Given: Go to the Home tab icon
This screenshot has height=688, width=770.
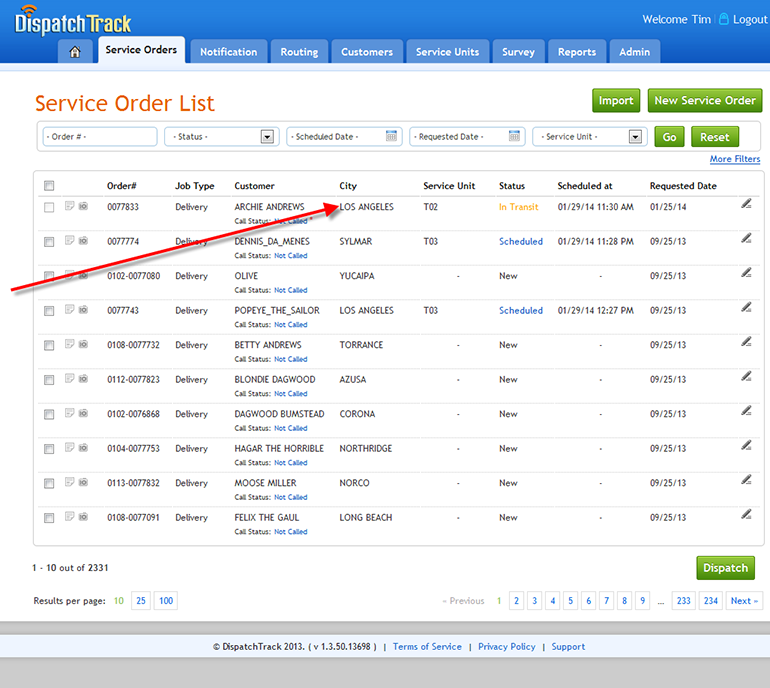Looking at the screenshot, I should 75,52.
